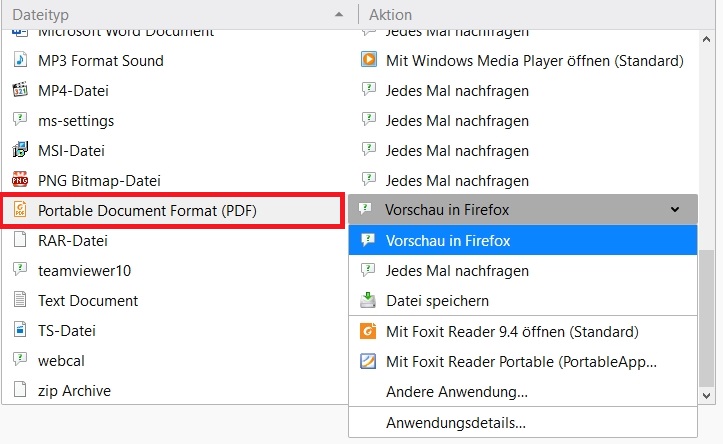The image size is (723, 444).
Task: Open the Vorschau in Firefox action dropdown
Action: click(x=523, y=210)
